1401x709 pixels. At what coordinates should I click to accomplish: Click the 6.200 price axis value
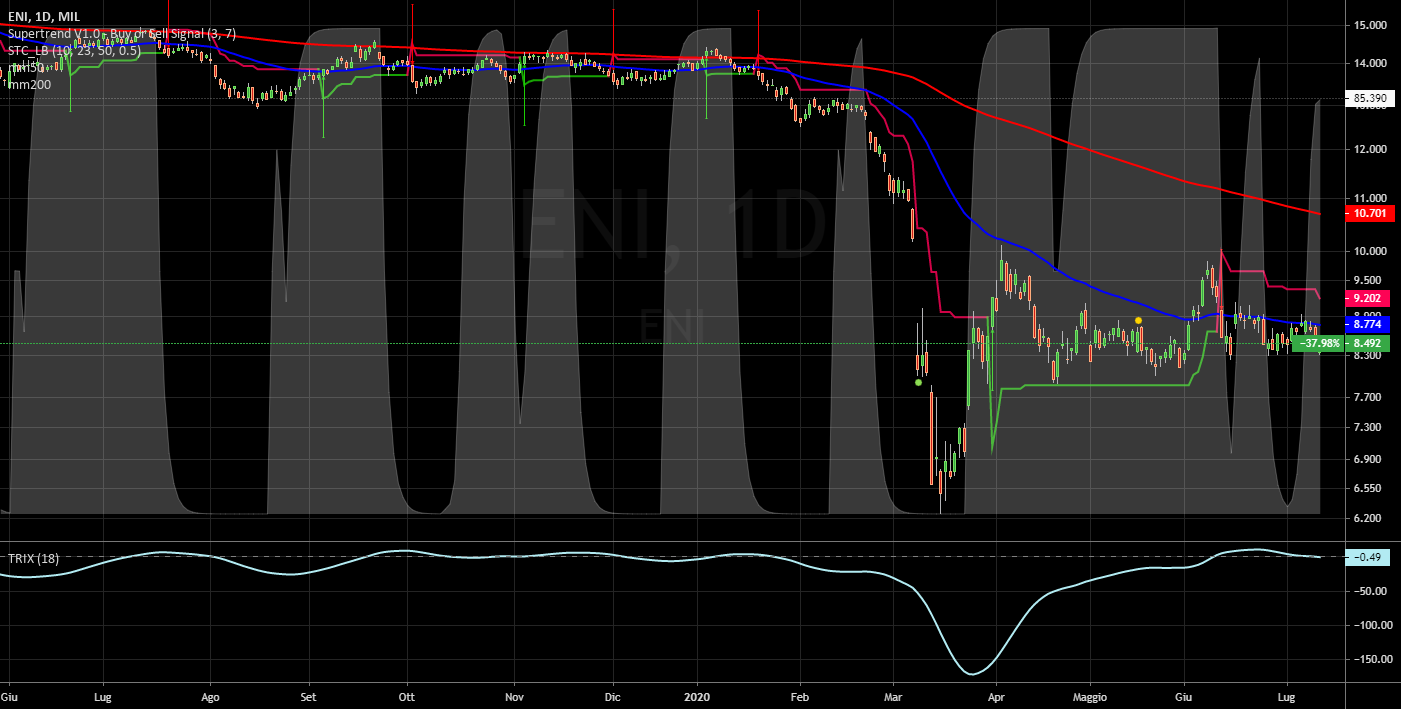click(x=1367, y=519)
